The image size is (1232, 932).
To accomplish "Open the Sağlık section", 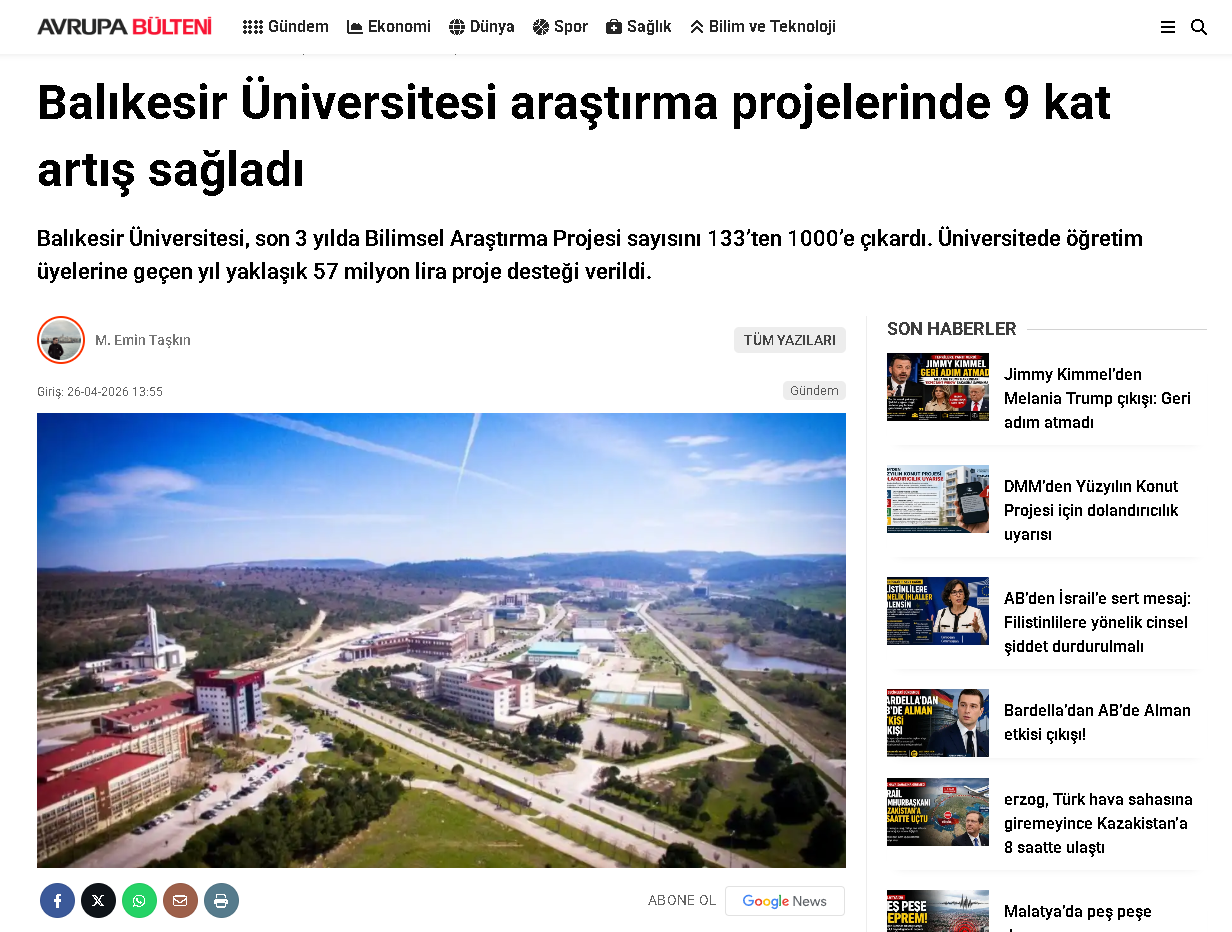I will pos(639,27).
